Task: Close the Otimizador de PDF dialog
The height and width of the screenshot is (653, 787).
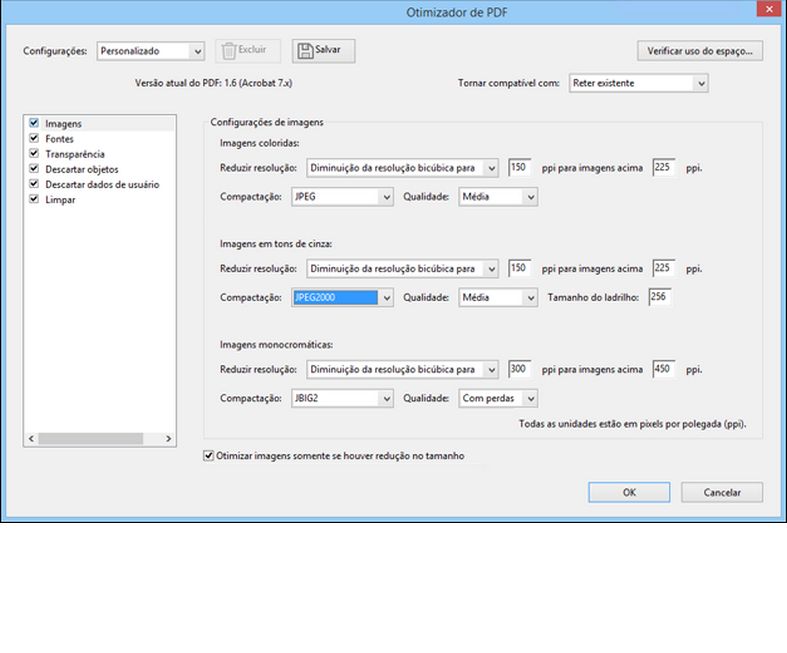Action: 768,9
